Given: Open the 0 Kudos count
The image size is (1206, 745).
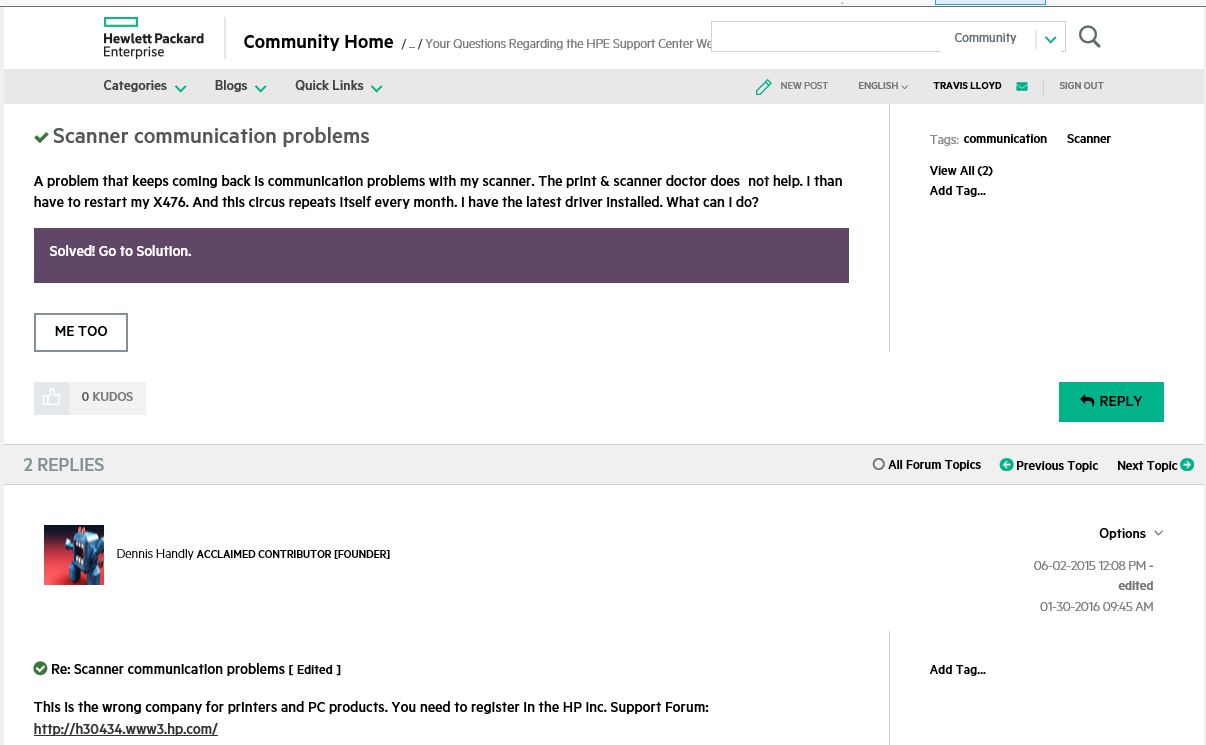Looking at the screenshot, I should 107,397.
